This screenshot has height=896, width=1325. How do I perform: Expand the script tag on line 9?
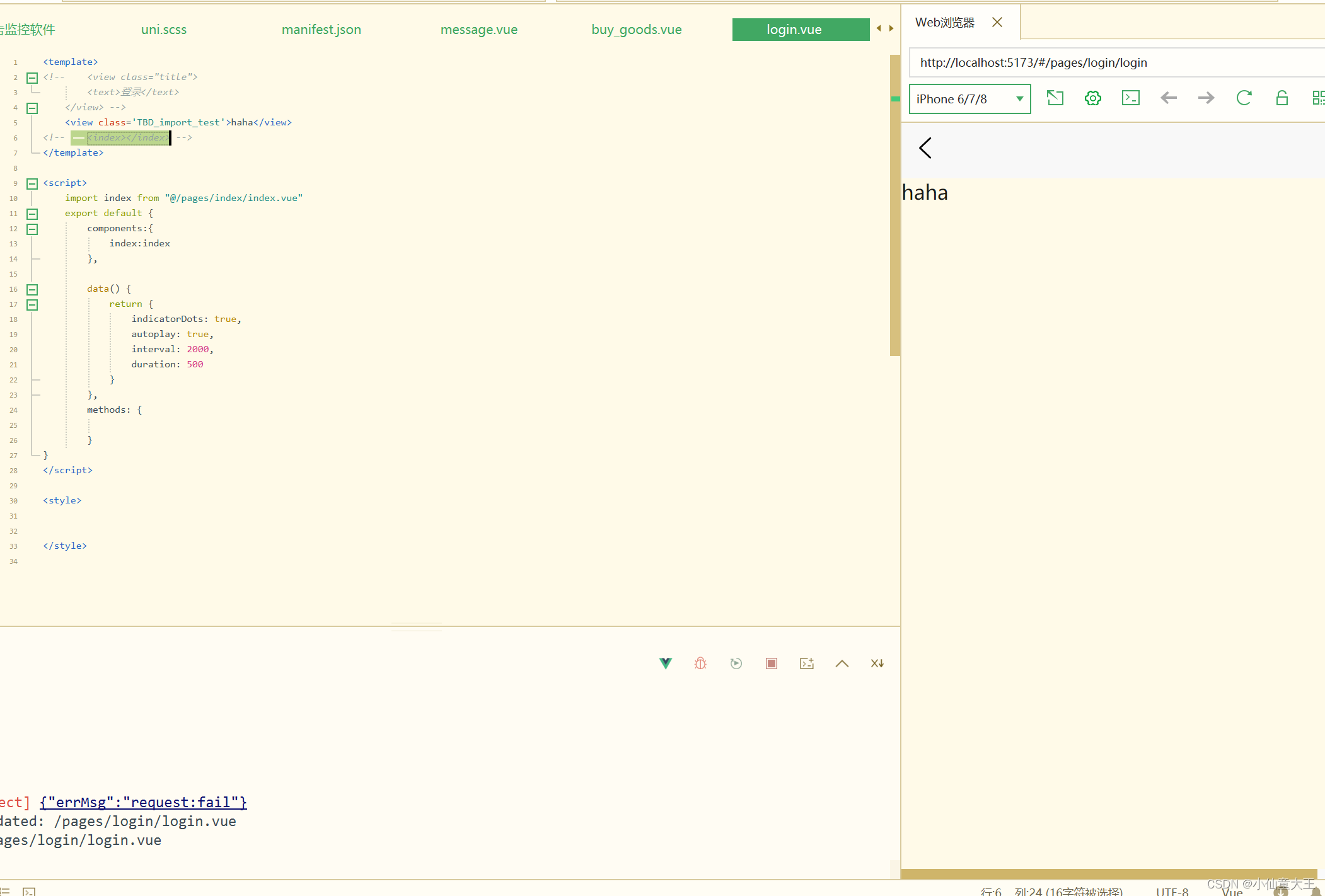(x=32, y=182)
